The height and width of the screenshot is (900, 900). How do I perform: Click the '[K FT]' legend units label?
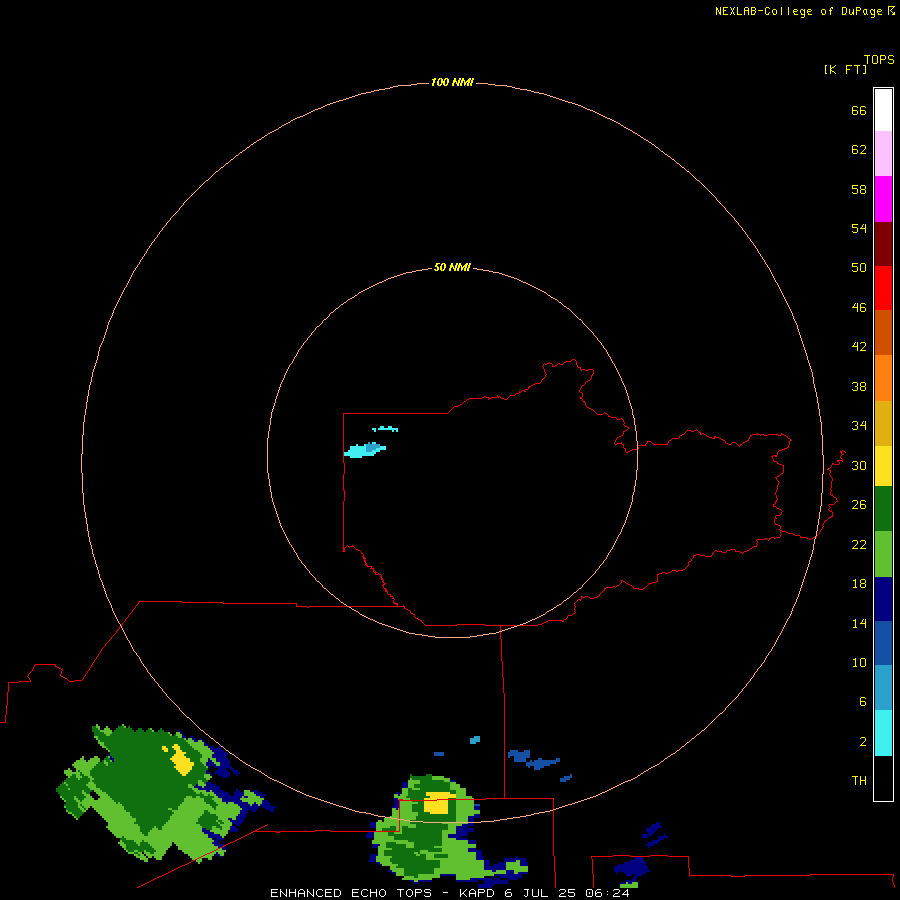pos(845,70)
